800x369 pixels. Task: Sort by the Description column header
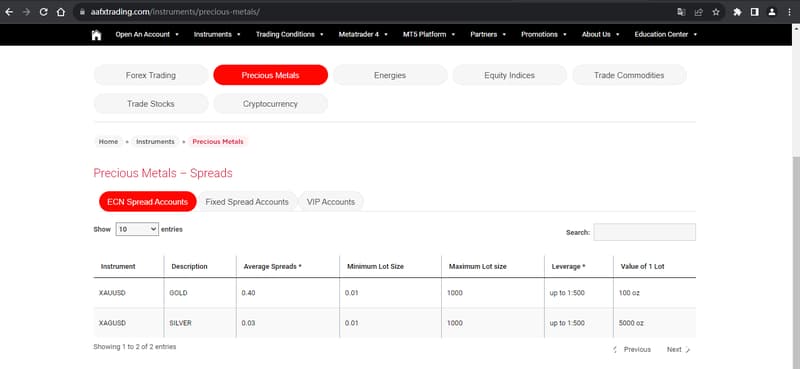(x=200, y=266)
